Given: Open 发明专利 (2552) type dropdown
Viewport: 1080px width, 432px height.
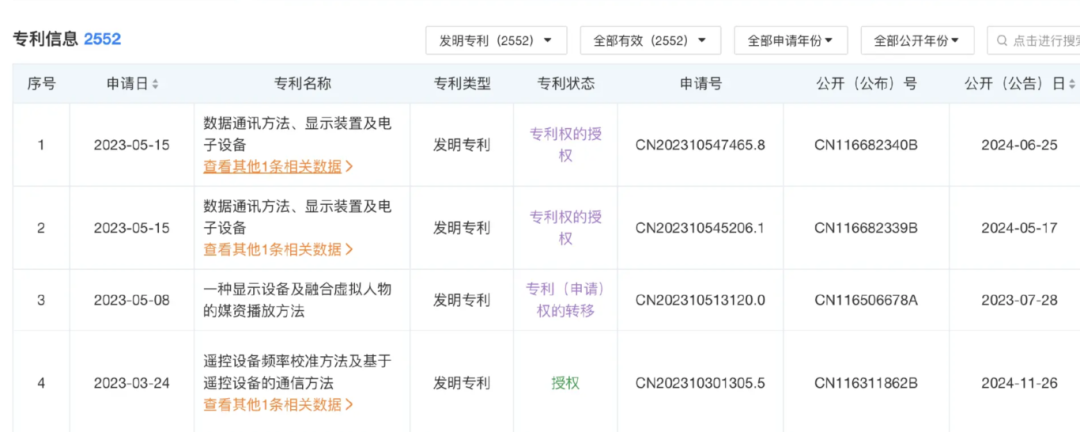Looking at the screenshot, I should point(496,41).
